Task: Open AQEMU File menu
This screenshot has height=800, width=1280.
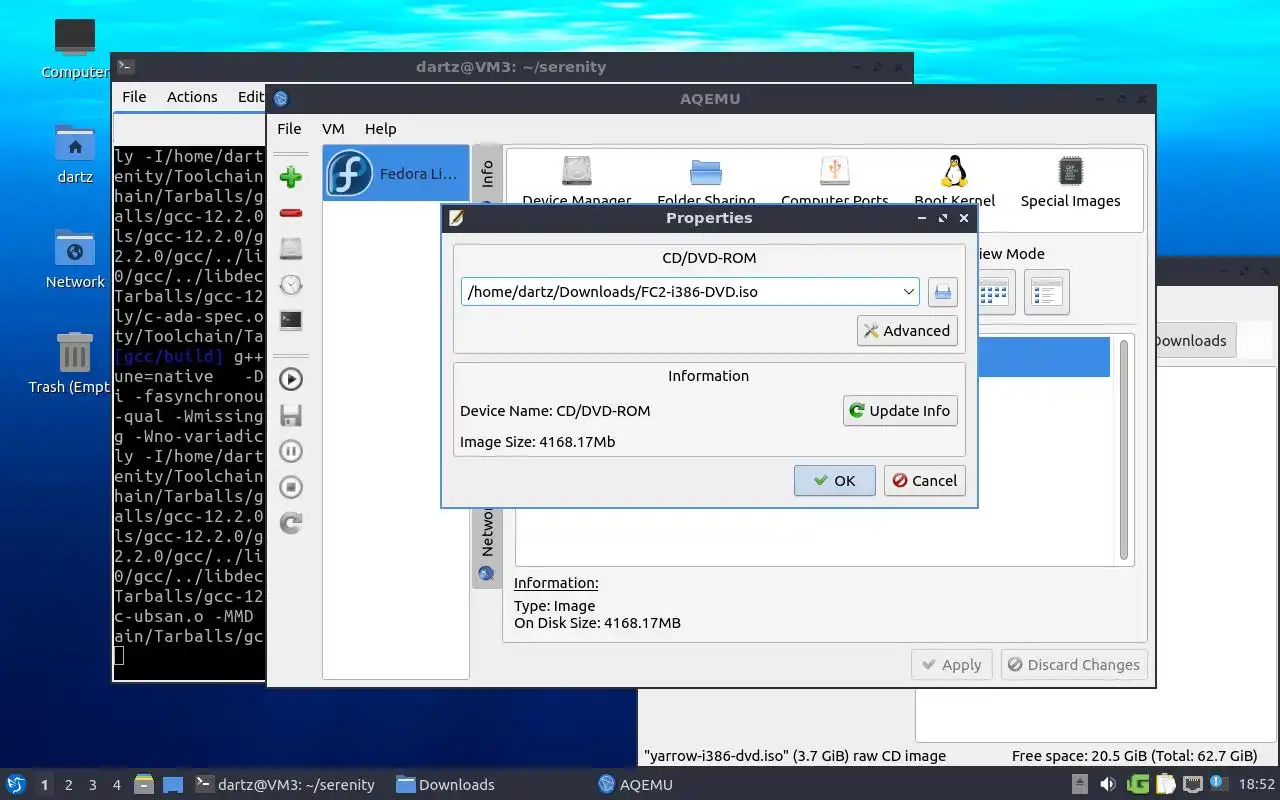Action: click(289, 128)
